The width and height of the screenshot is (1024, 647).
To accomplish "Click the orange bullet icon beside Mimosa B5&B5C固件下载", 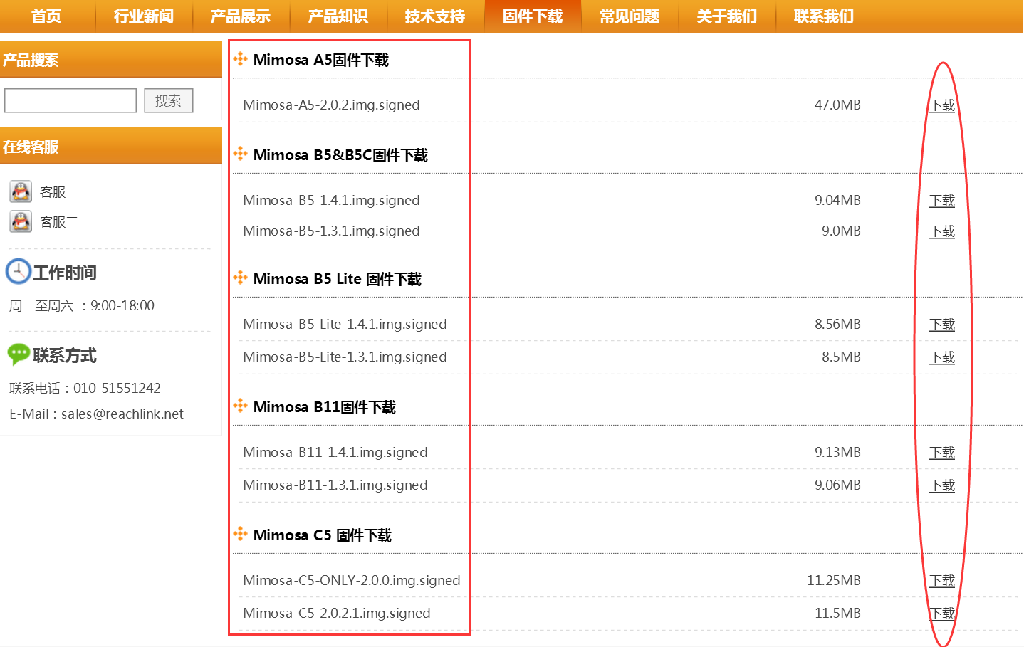I will (240, 155).
